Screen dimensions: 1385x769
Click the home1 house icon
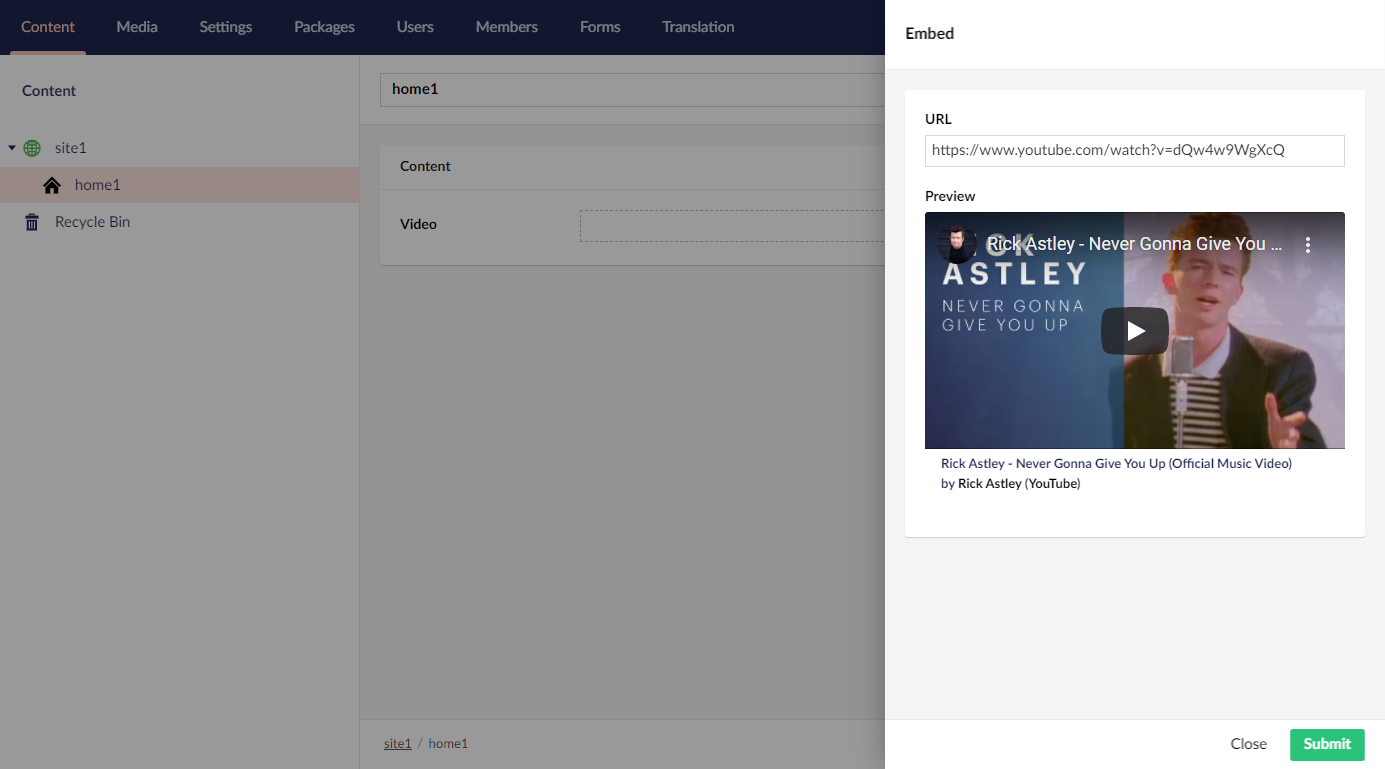[52, 185]
